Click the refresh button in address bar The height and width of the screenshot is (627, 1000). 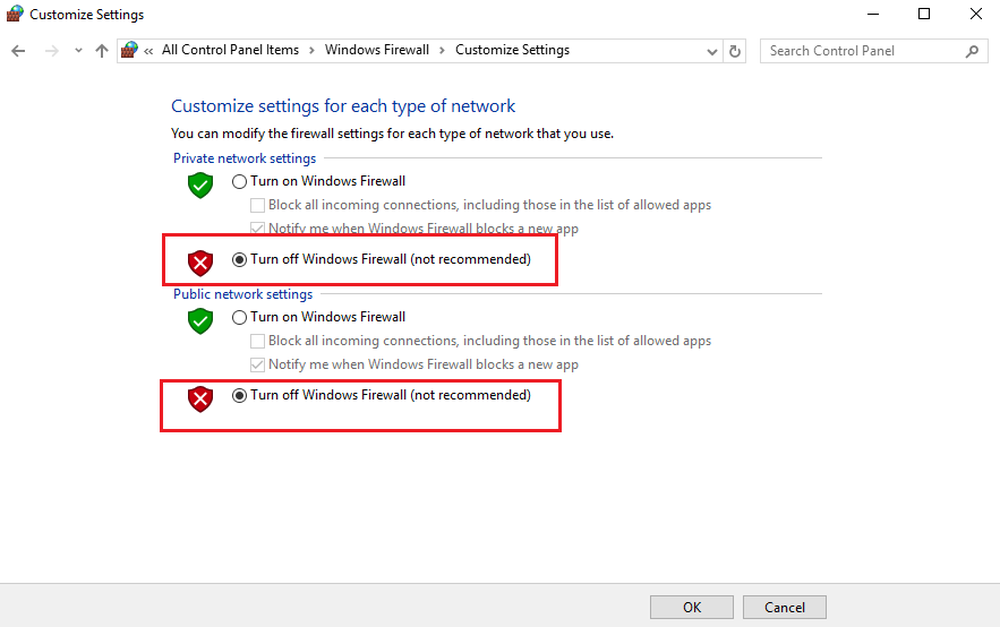coord(736,51)
